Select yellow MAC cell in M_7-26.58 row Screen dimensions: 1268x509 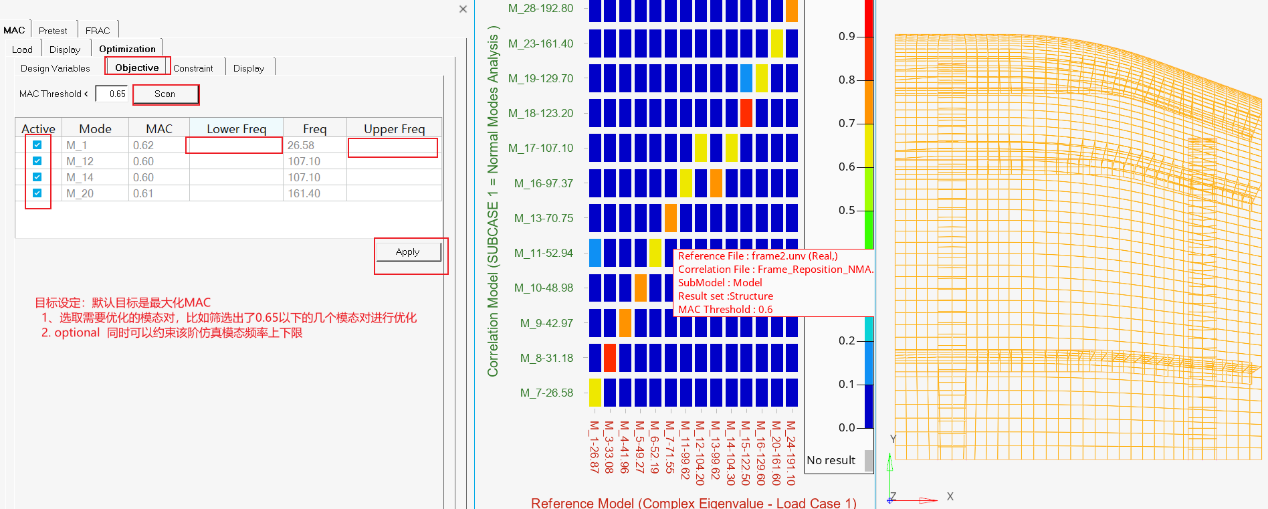(595, 392)
